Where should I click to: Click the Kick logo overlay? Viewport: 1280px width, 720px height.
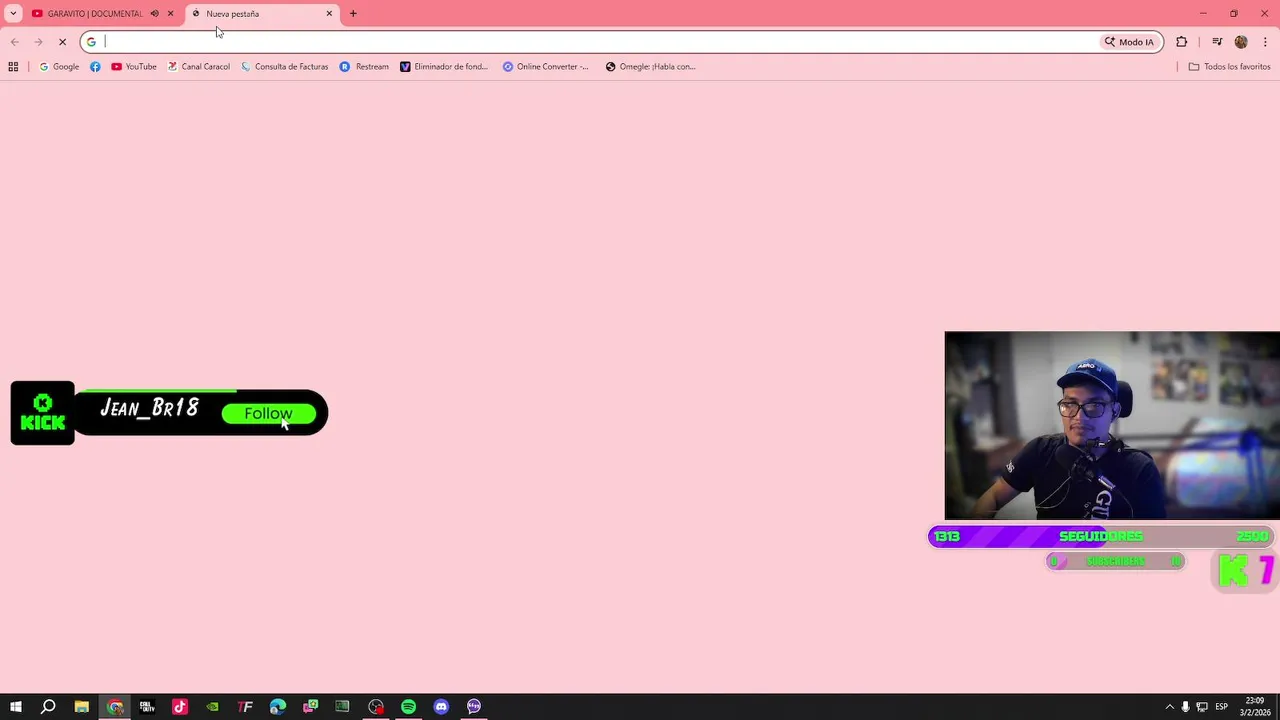coord(43,413)
